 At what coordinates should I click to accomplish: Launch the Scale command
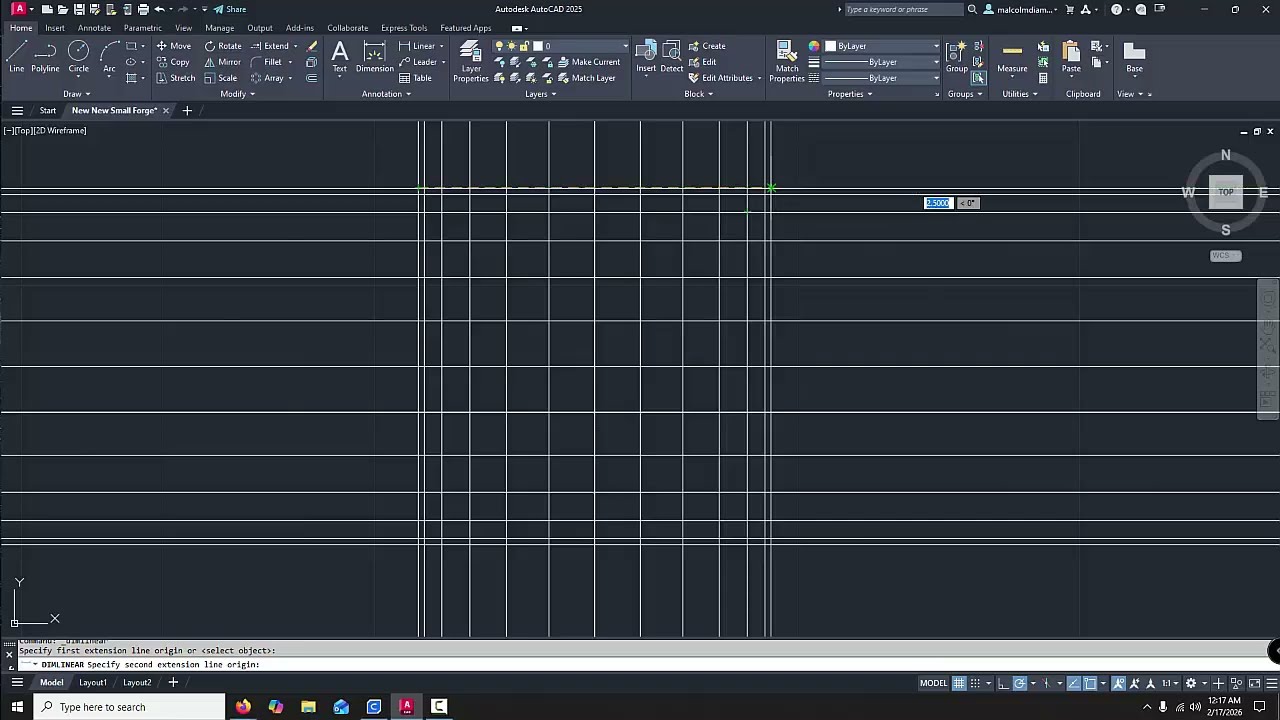[x=221, y=78]
